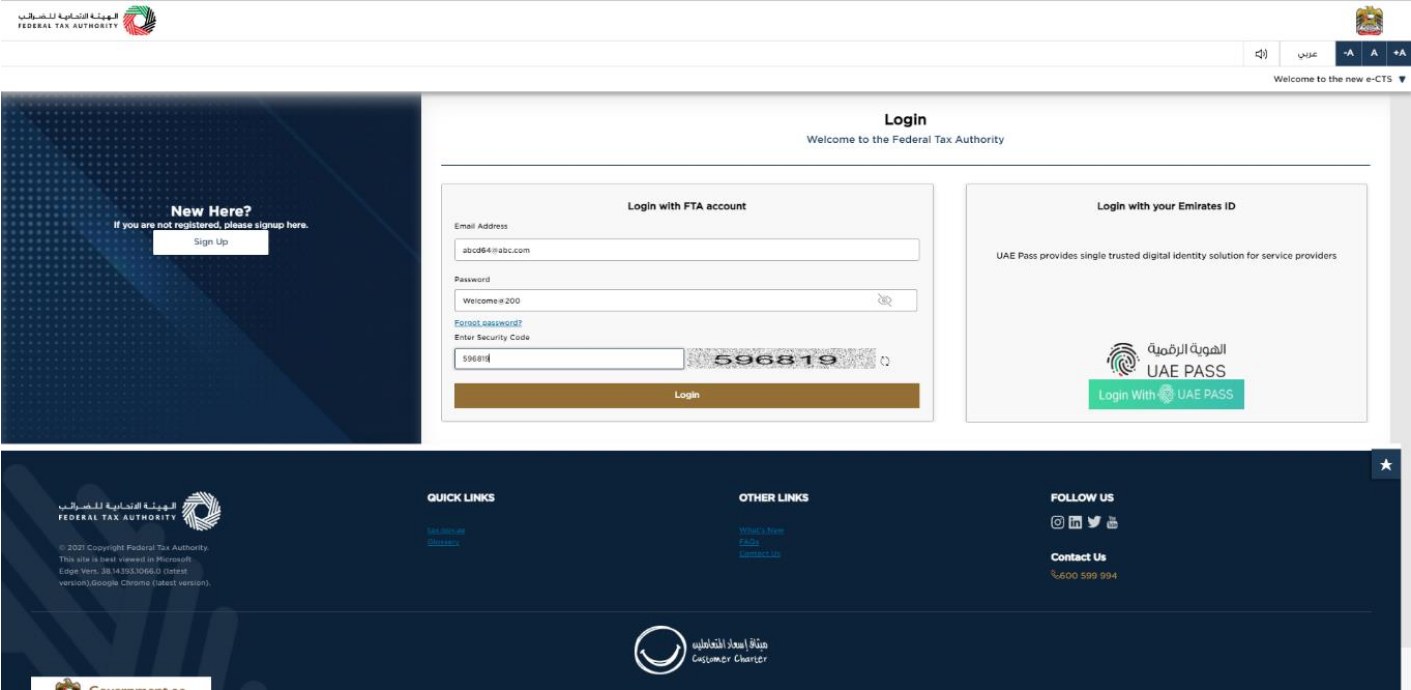Viewport: 1411px width, 690px height.
Task: Click the UAE PASS fingerprint logo
Action: coord(1123,360)
